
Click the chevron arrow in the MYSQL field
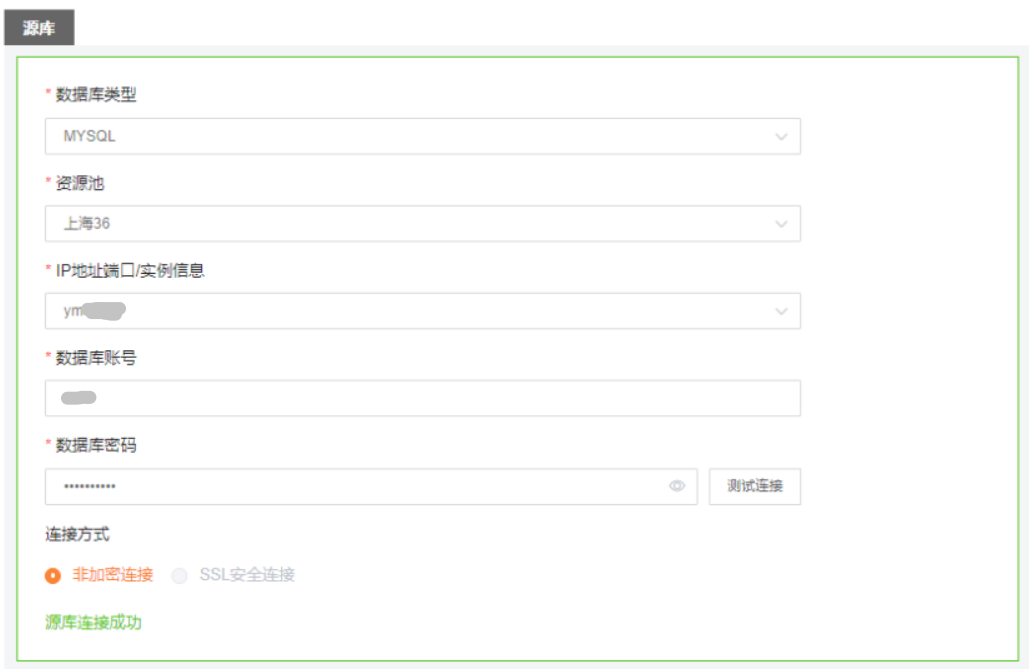pyautogui.click(x=781, y=136)
